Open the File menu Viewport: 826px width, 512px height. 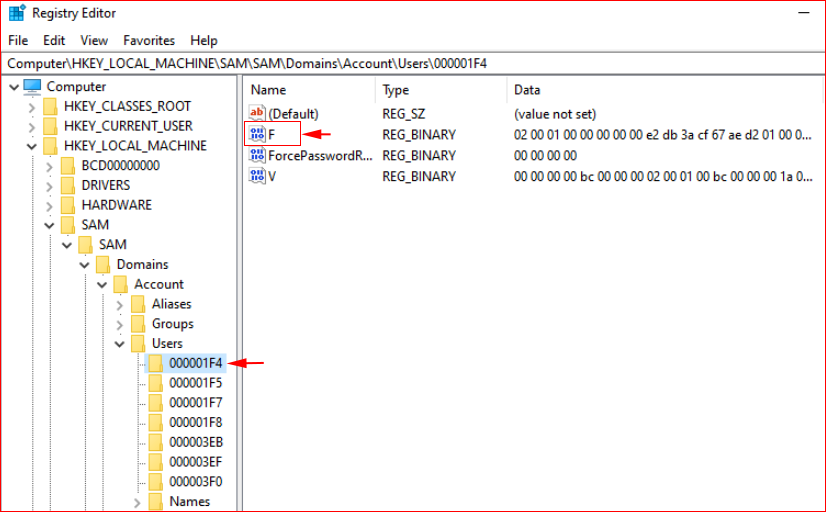pyautogui.click(x=18, y=41)
